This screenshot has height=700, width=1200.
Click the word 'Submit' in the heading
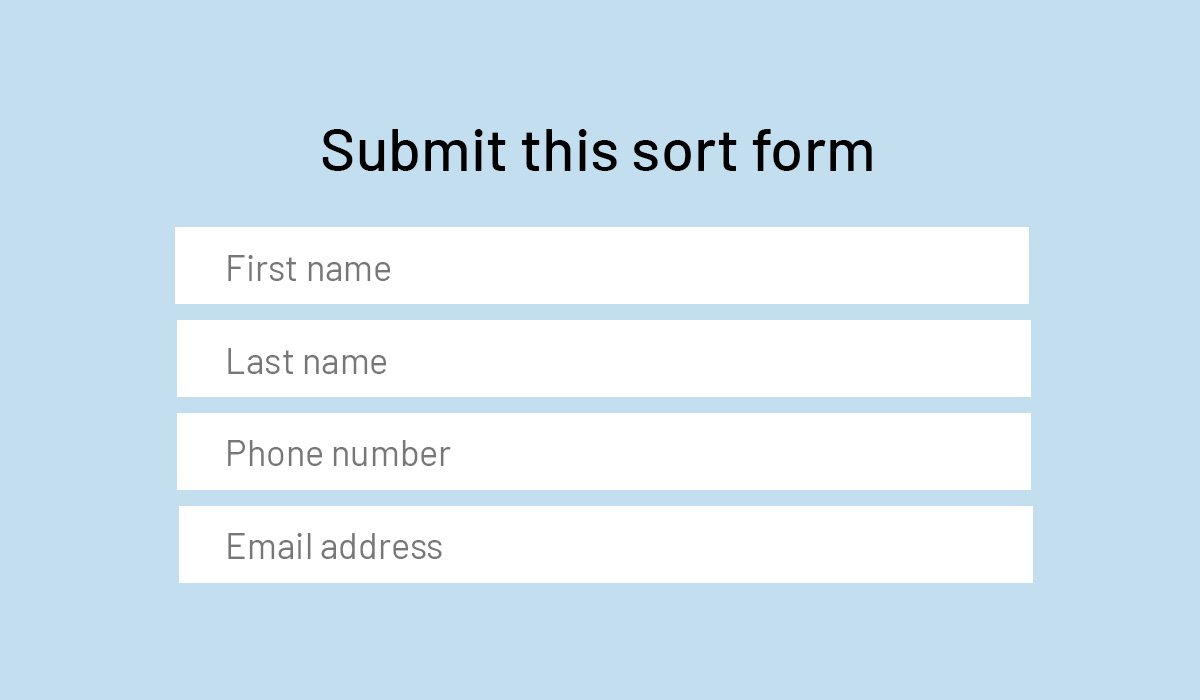(x=413, y=151)
